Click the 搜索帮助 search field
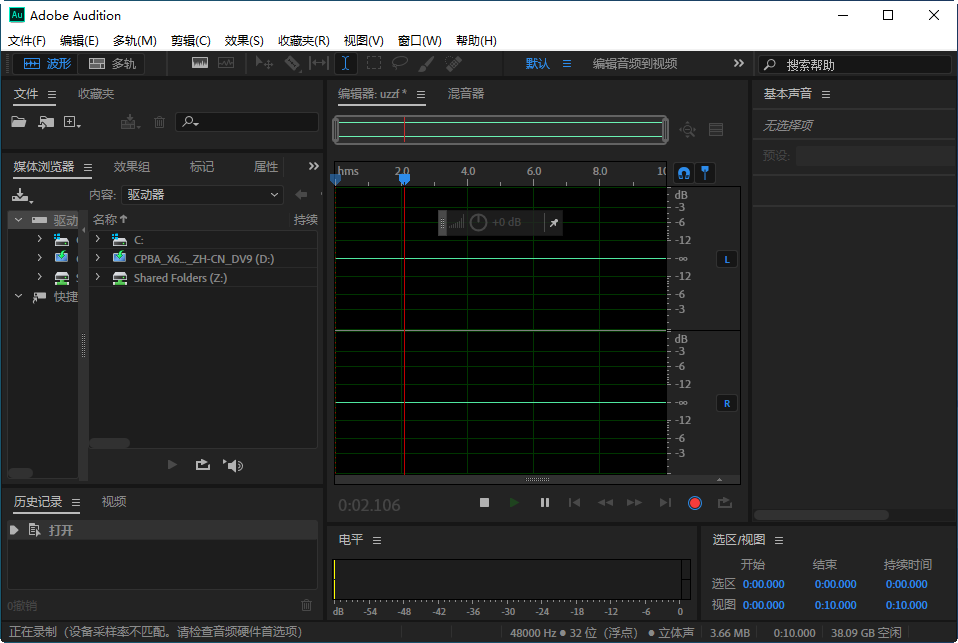This screenshot has height=643, width=958. pyautogui.click(x=855, y=65)
